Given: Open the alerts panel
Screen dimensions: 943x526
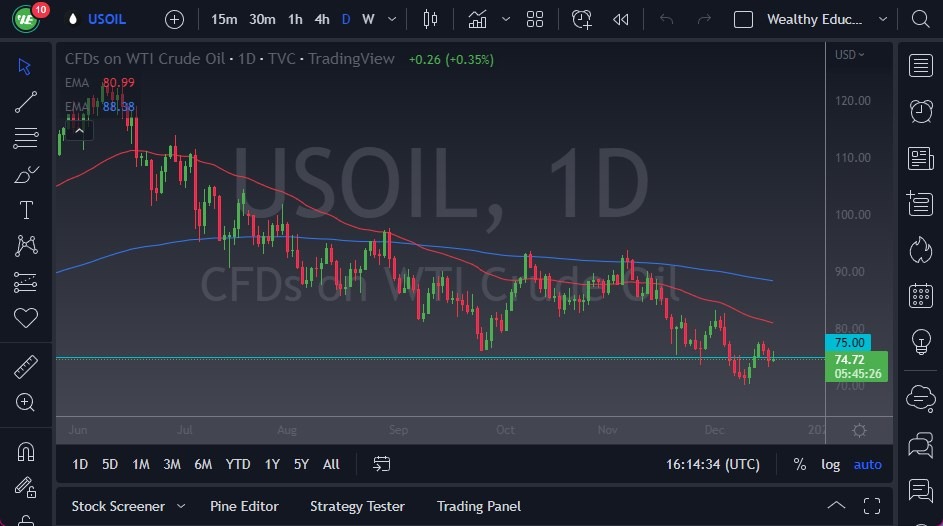Looking at the screenshot, I should (921, 111).
